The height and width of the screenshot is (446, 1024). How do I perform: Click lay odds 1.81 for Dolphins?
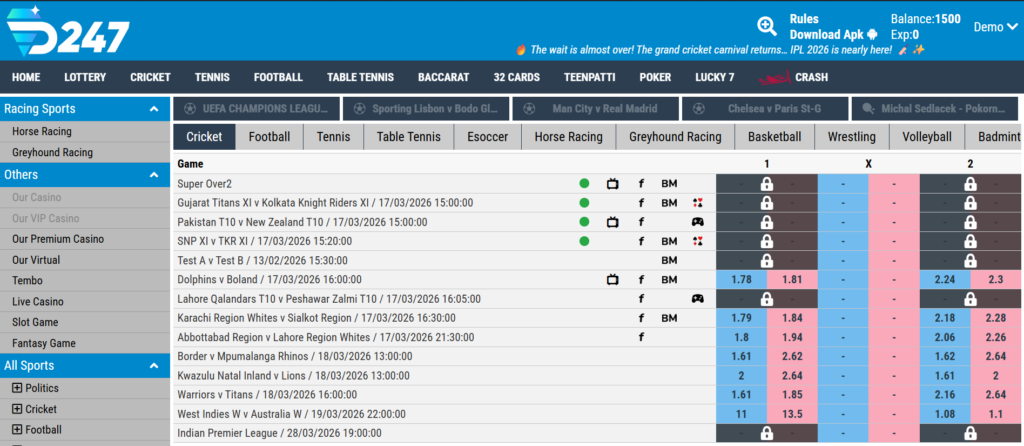click(792, 279)
